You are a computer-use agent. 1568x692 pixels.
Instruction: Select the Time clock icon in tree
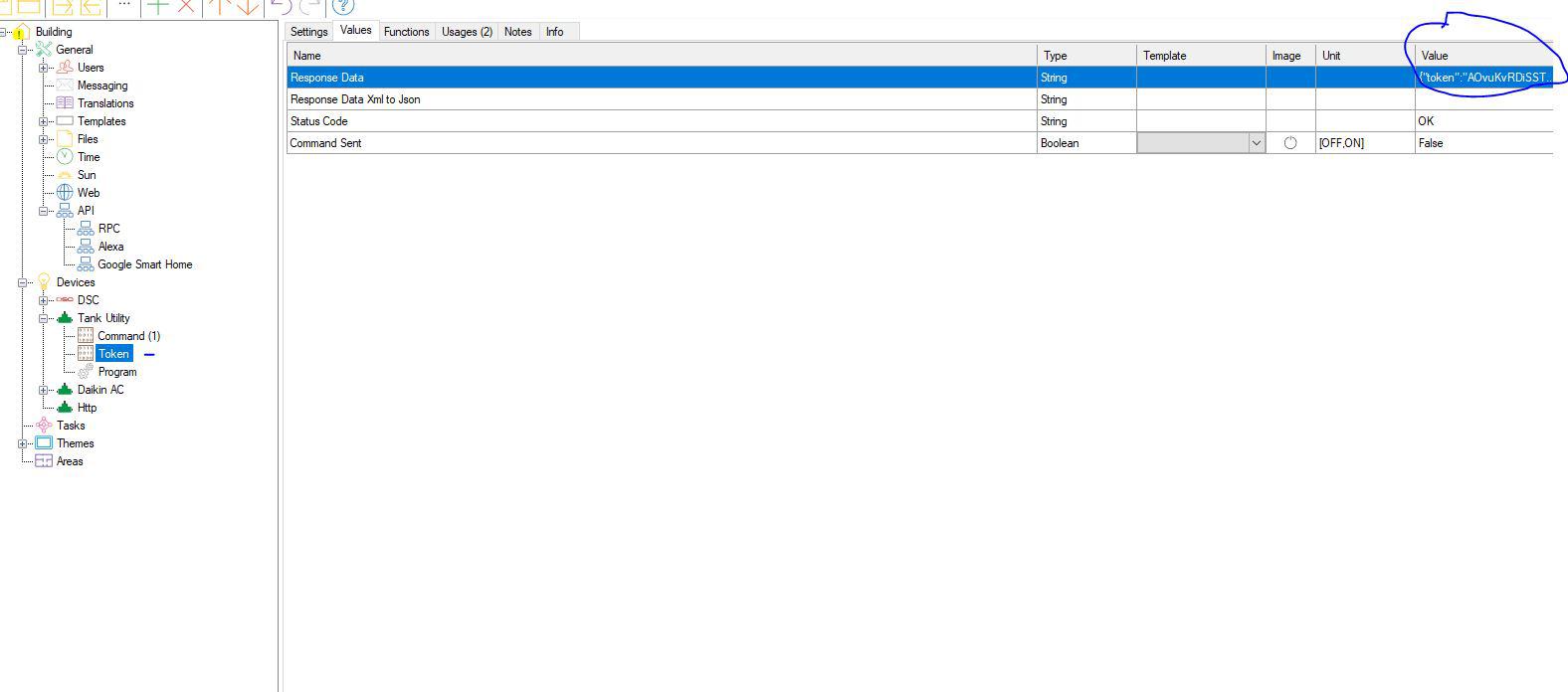(x=65, y=157)
